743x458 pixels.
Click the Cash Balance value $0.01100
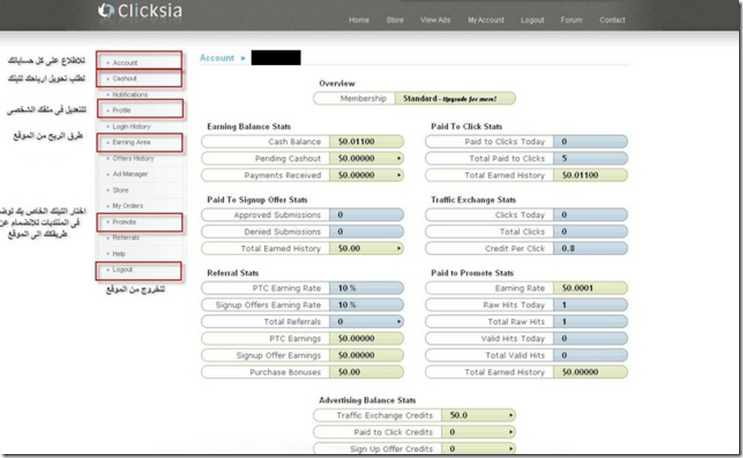(x=356, y=142)
